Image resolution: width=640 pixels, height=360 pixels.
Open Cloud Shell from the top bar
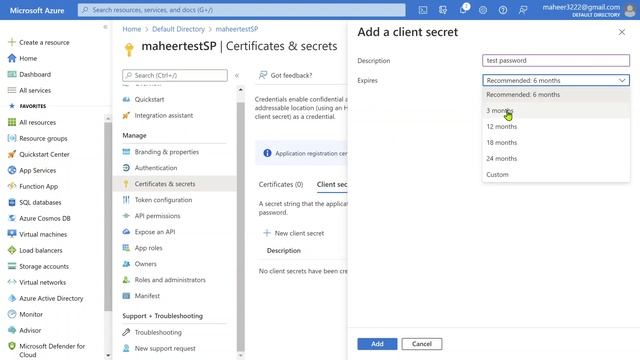pyautogui.click(x=423, y=10)
